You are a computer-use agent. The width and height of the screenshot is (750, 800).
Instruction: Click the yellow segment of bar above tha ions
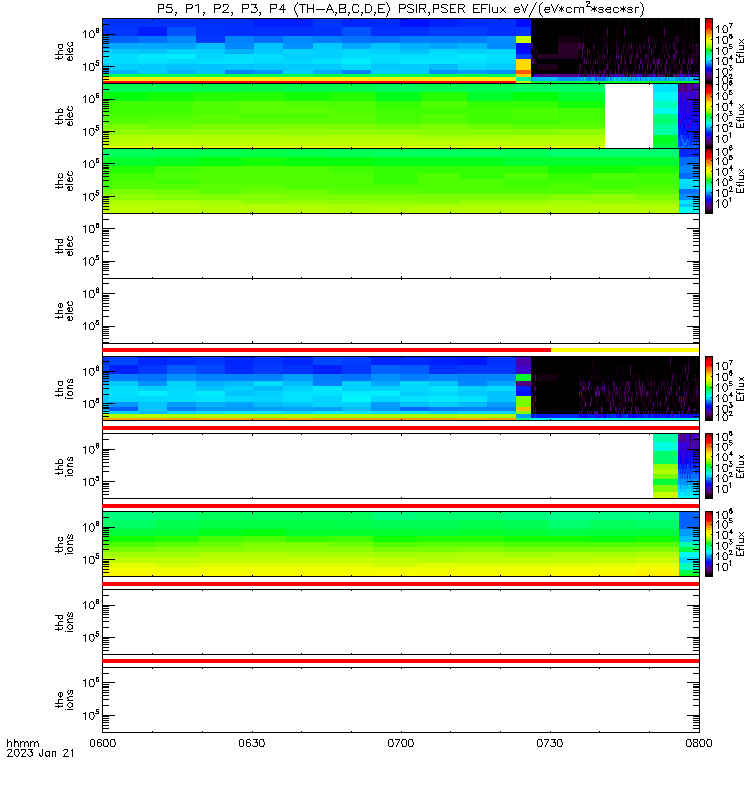(x=625, y=350)
